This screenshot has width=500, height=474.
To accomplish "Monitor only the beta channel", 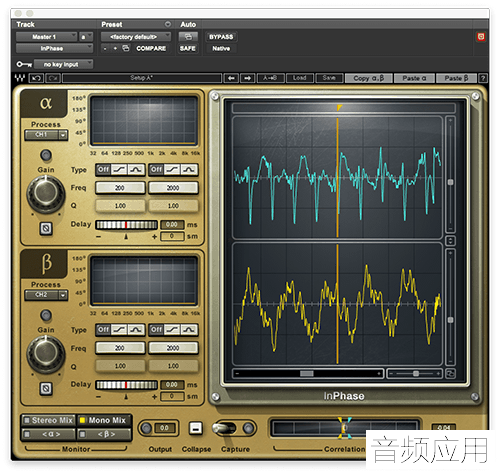I will pyautogui.click(x=104, y=434).
